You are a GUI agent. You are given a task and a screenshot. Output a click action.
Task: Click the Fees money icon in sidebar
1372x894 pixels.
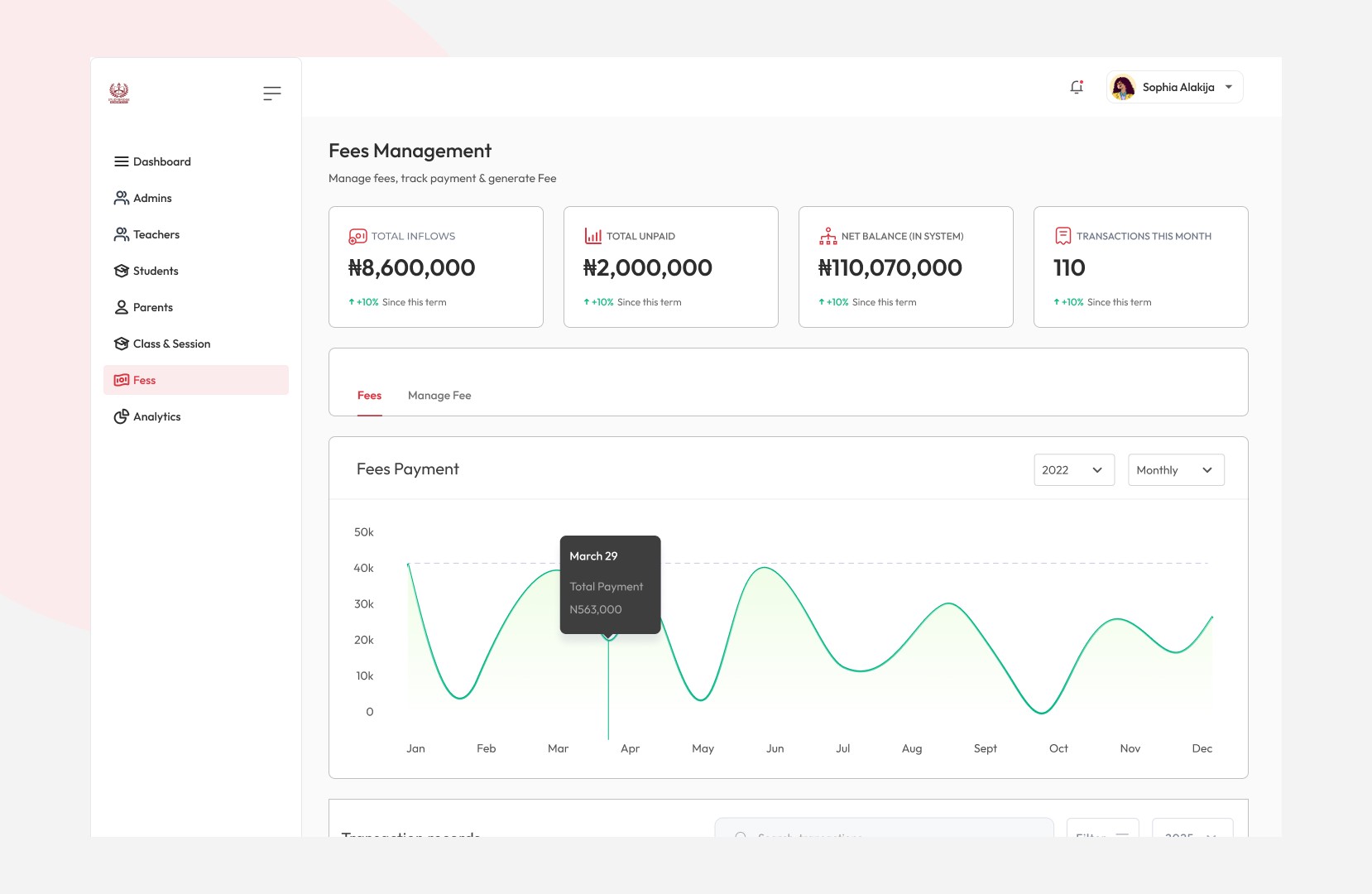122,380
